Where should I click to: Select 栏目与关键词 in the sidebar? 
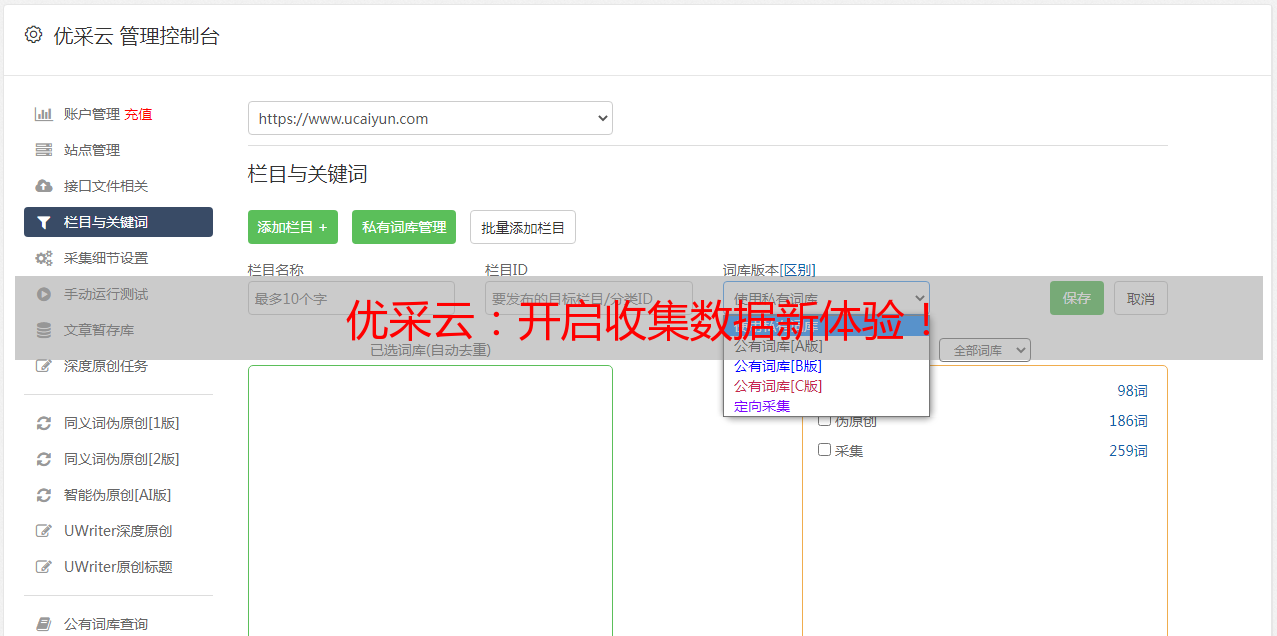click(118, 222)
